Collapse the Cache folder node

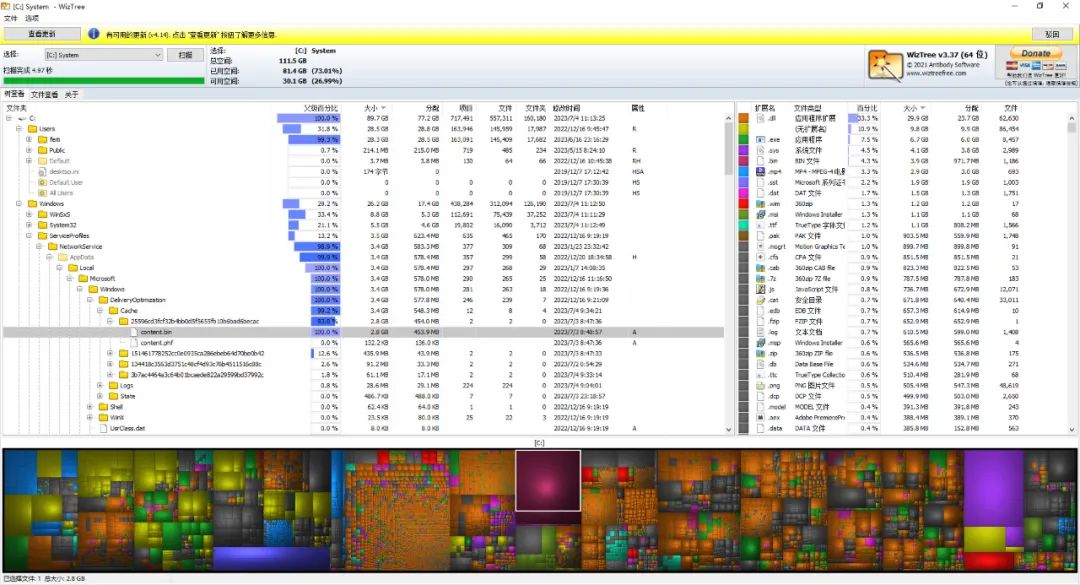tap(100, 311)
